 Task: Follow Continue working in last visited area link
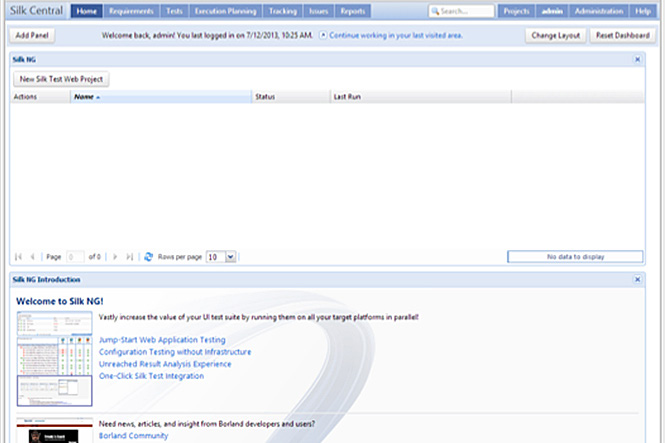coord(396,35)
